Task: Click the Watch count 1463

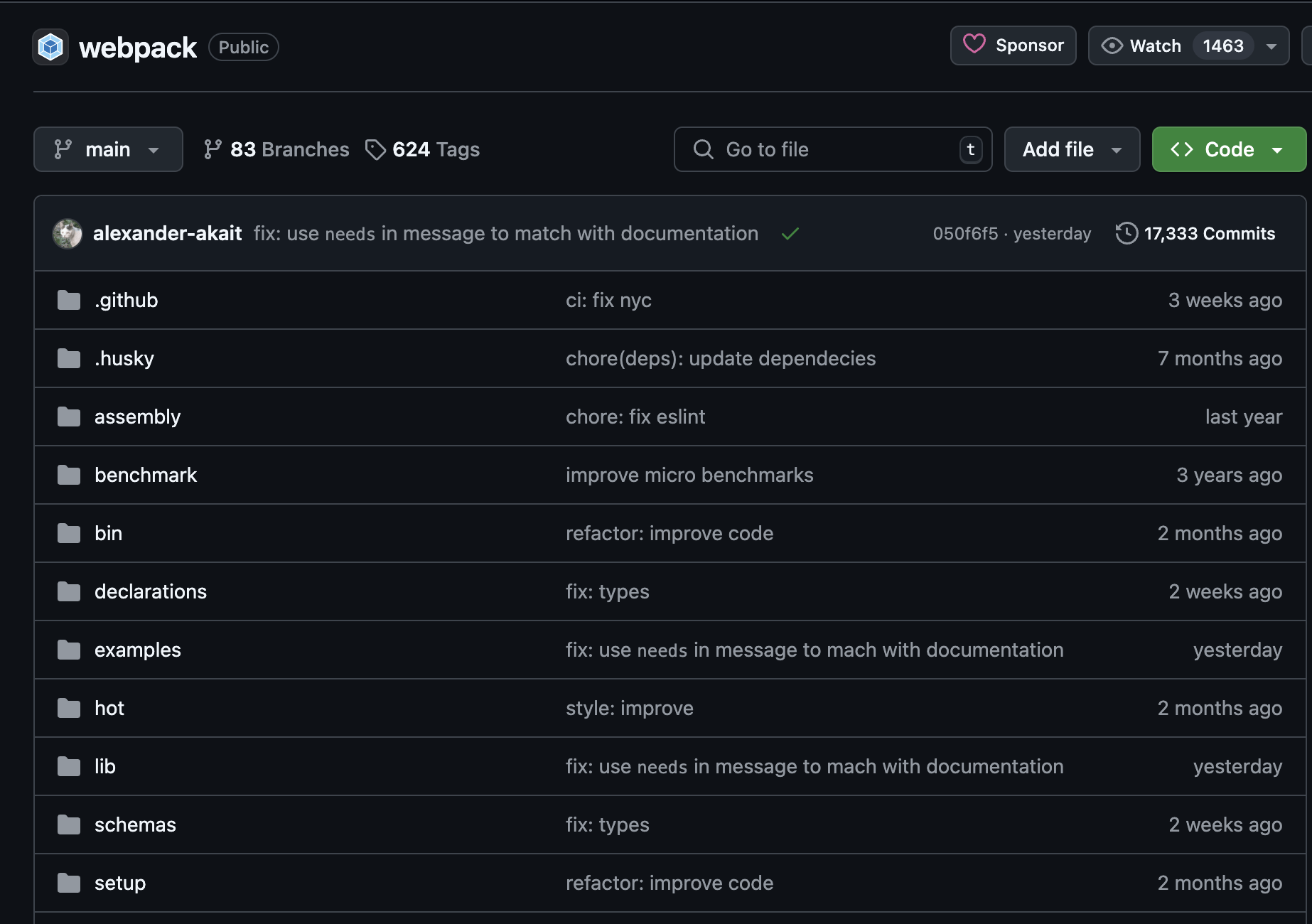Action: click(1223, 45)
